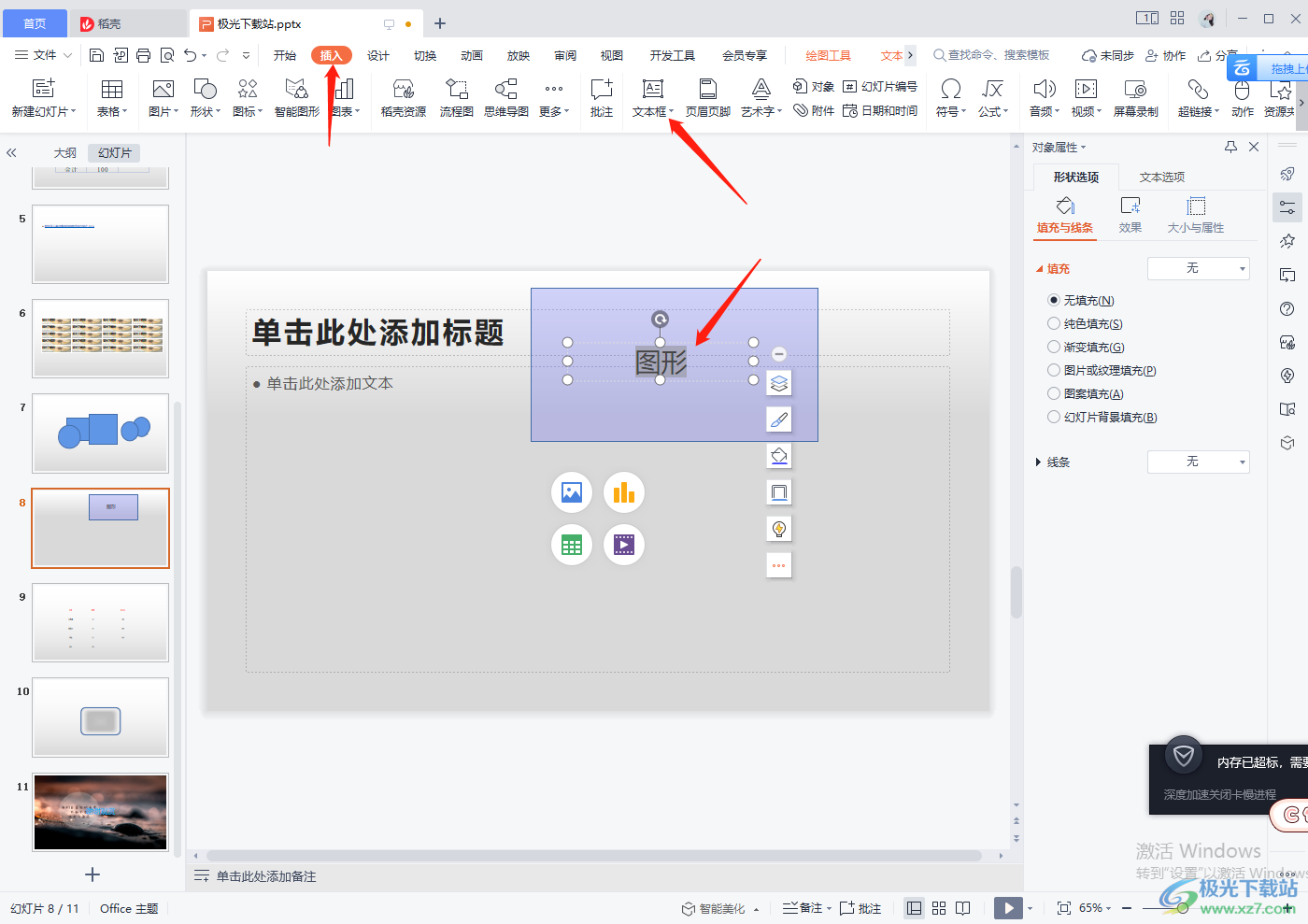The image size is (1308, 924).
Task: Click Not Synced (未同步) button
Action: (1108, 56)
